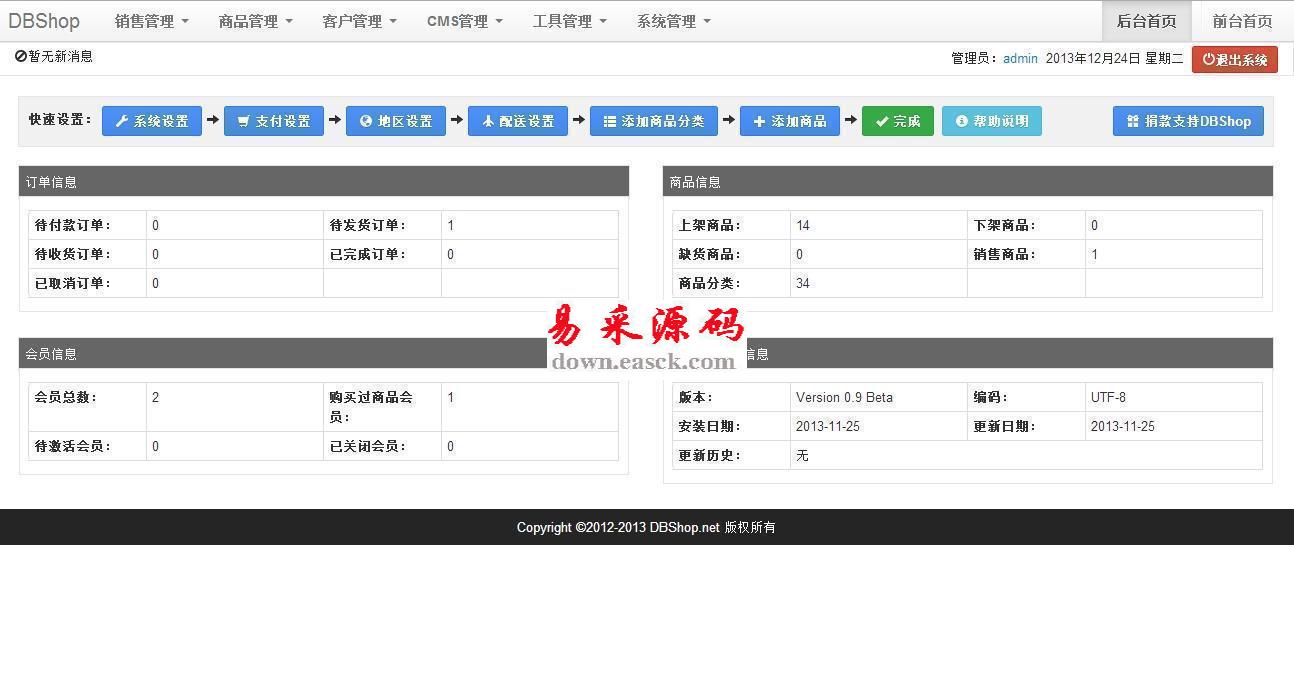1294x680 pixels.
Task: Expand the 销售管理 dropdown menu
Action: coord(151,21)
